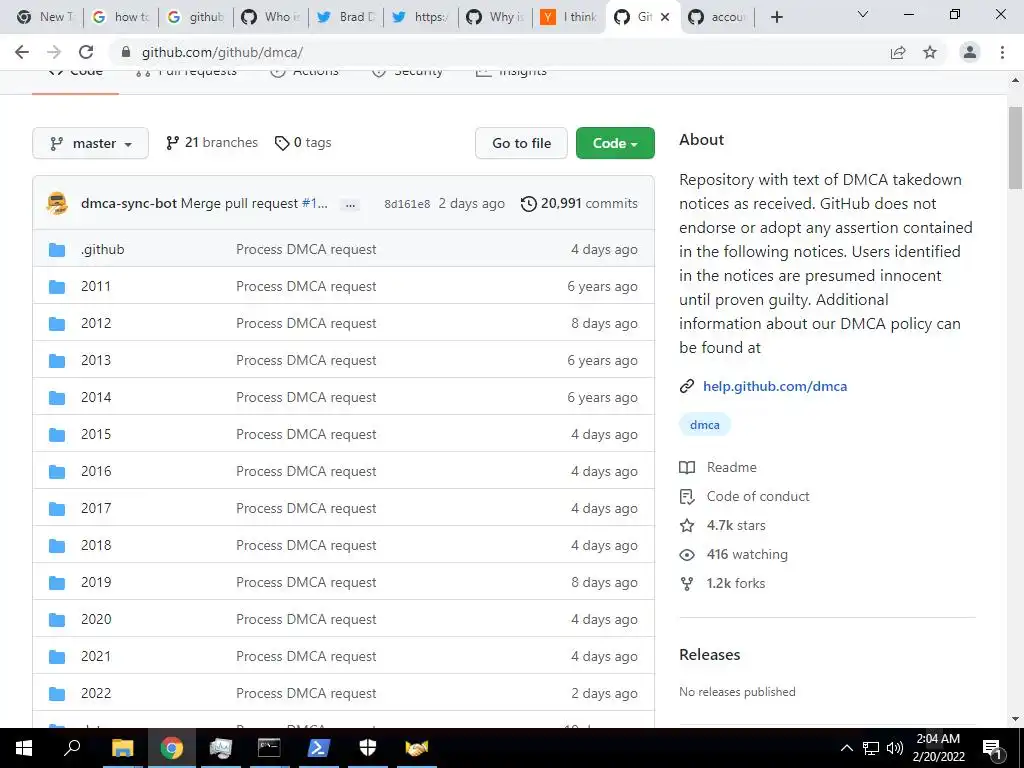Open the master branch dropdown
The height and width of the screenshot is (768, 1024).
click(91, 143)
